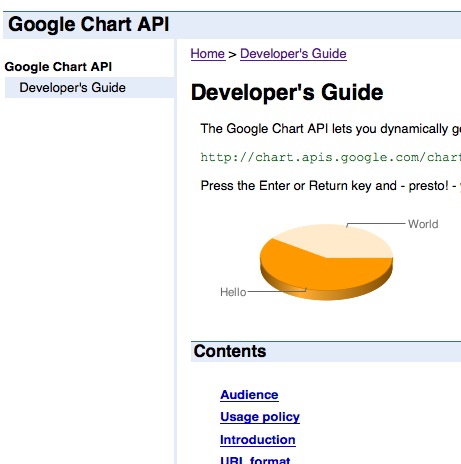This screenshot has height=464, width=461.
Task: Click the Hello pie chart label
Action: click(233, 292)
